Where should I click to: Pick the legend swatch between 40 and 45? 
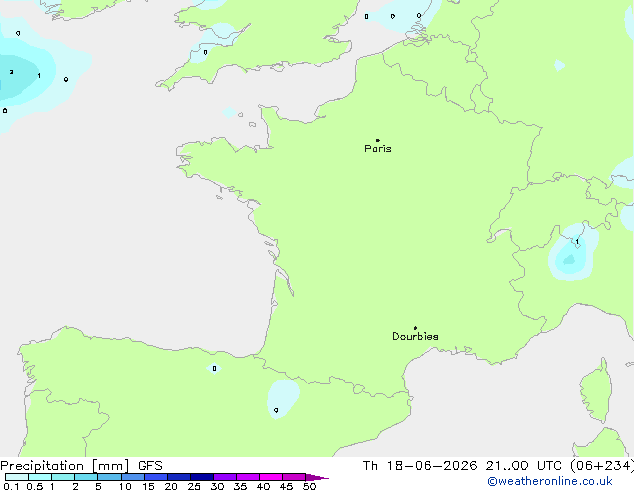pyautogui.click(x=271, y=477)
